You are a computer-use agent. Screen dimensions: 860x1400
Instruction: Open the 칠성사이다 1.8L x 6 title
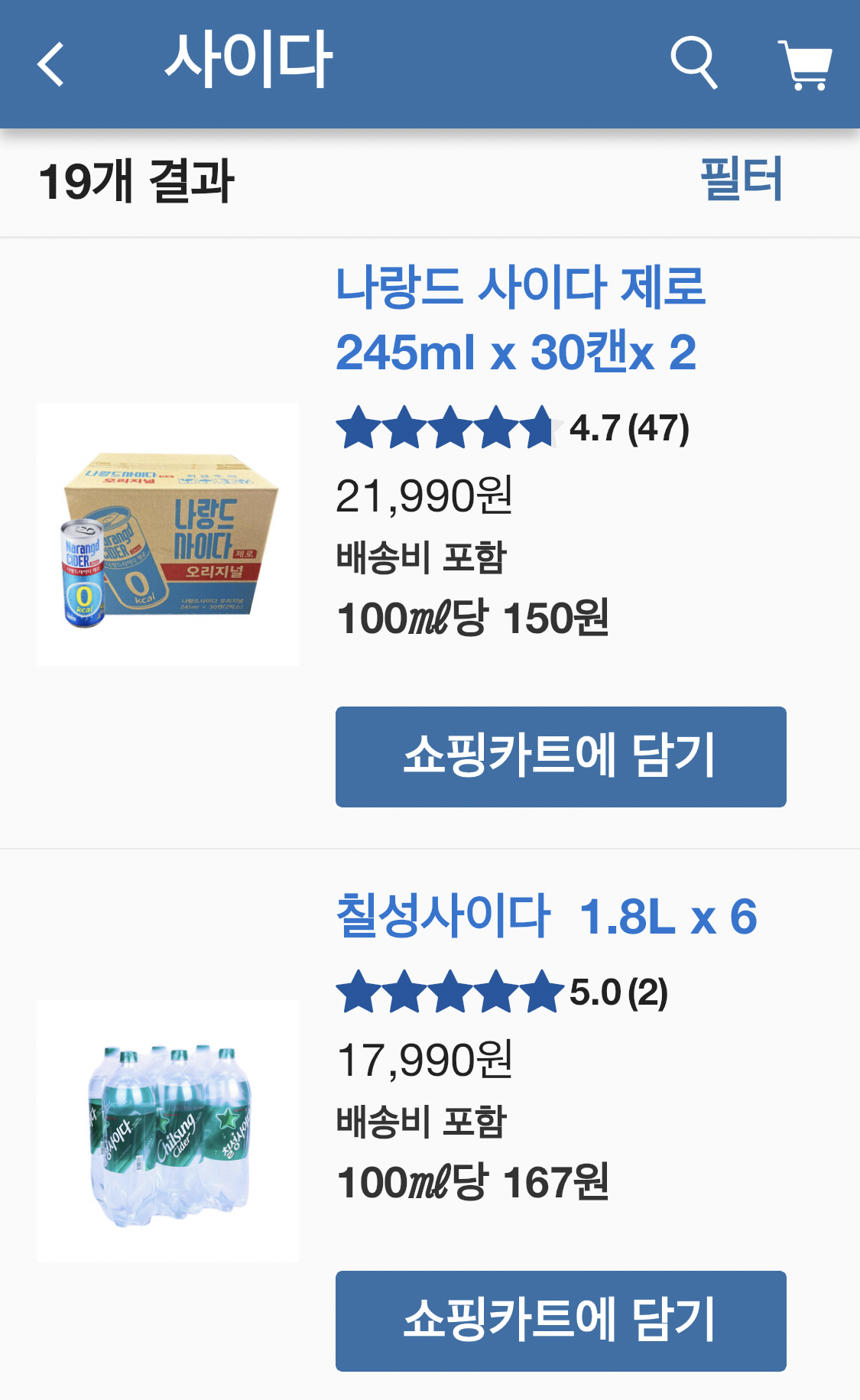[x=546, y=916]
